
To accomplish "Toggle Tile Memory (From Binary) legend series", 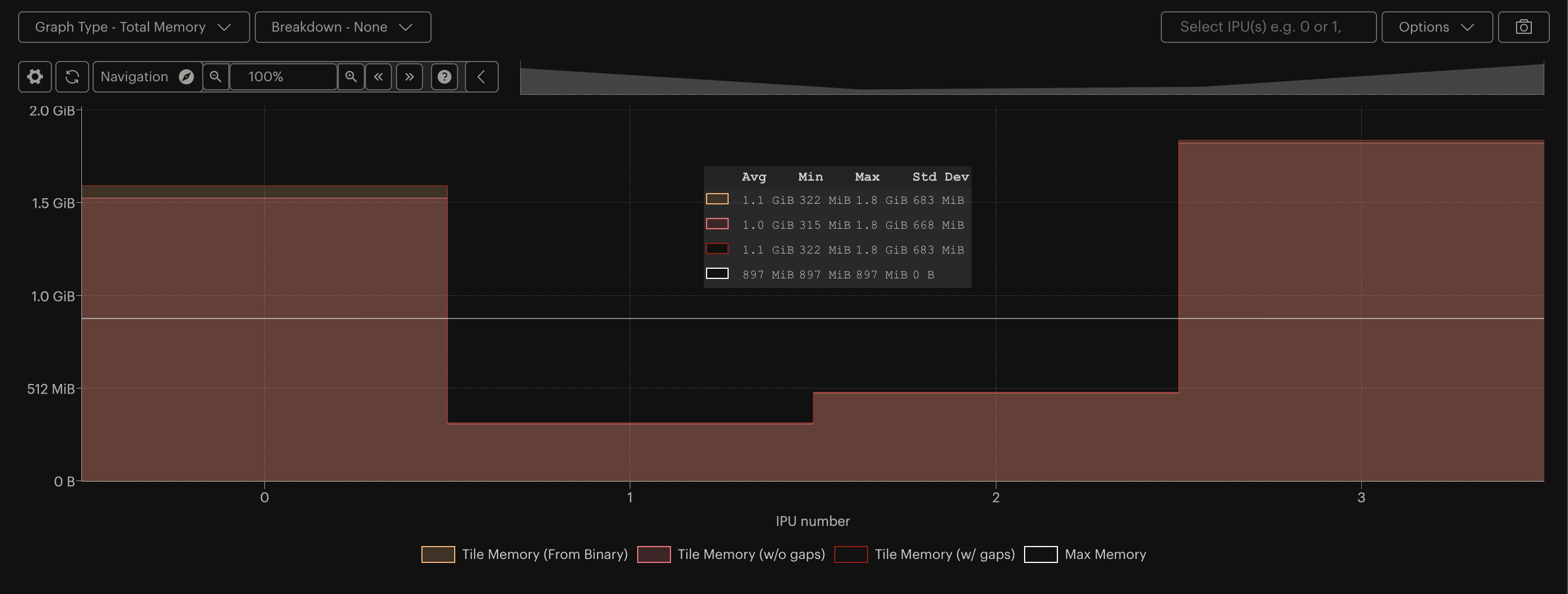I will tap(524, 554).
